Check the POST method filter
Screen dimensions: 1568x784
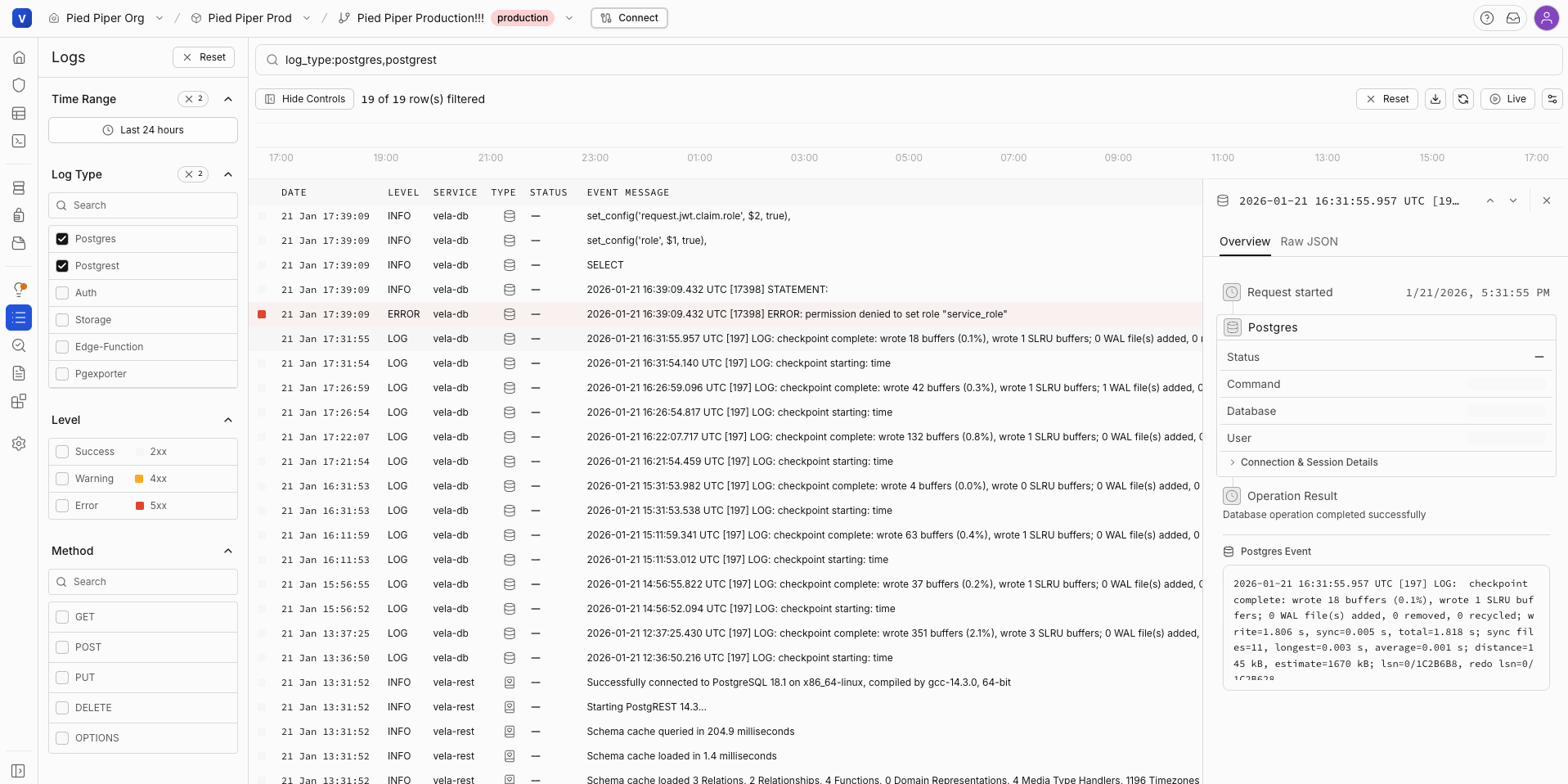point(62,647)
